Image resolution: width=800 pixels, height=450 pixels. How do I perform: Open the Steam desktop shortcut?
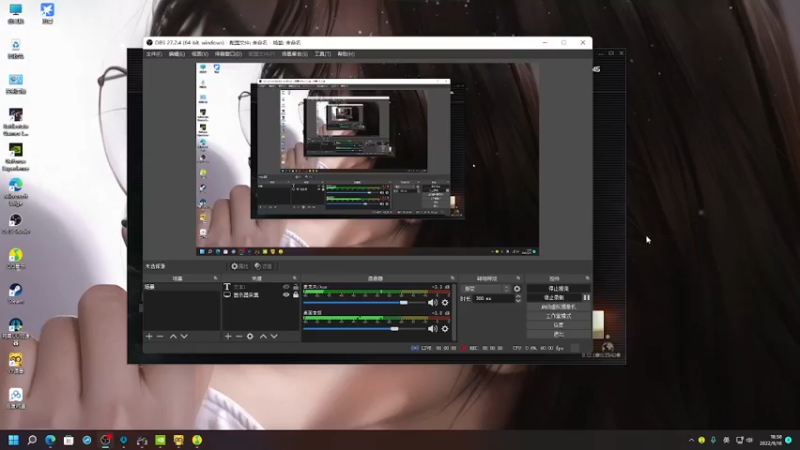tap(15, 294)
